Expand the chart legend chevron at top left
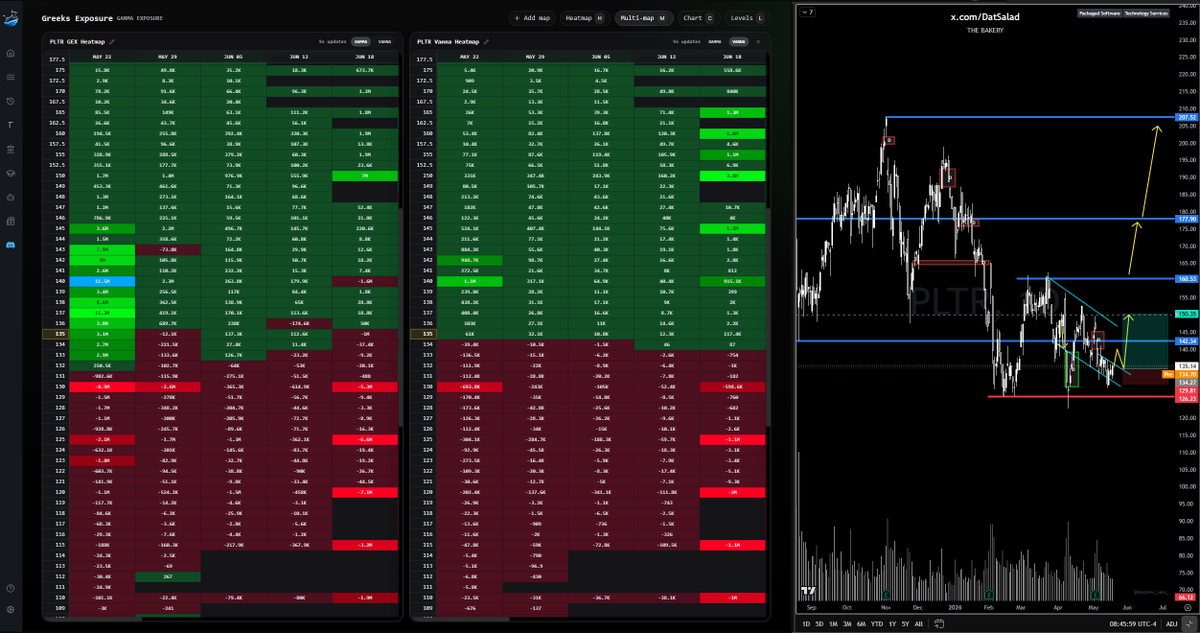Image resolution: width=1200 pixels, height=633 pixels. point(806,12)
